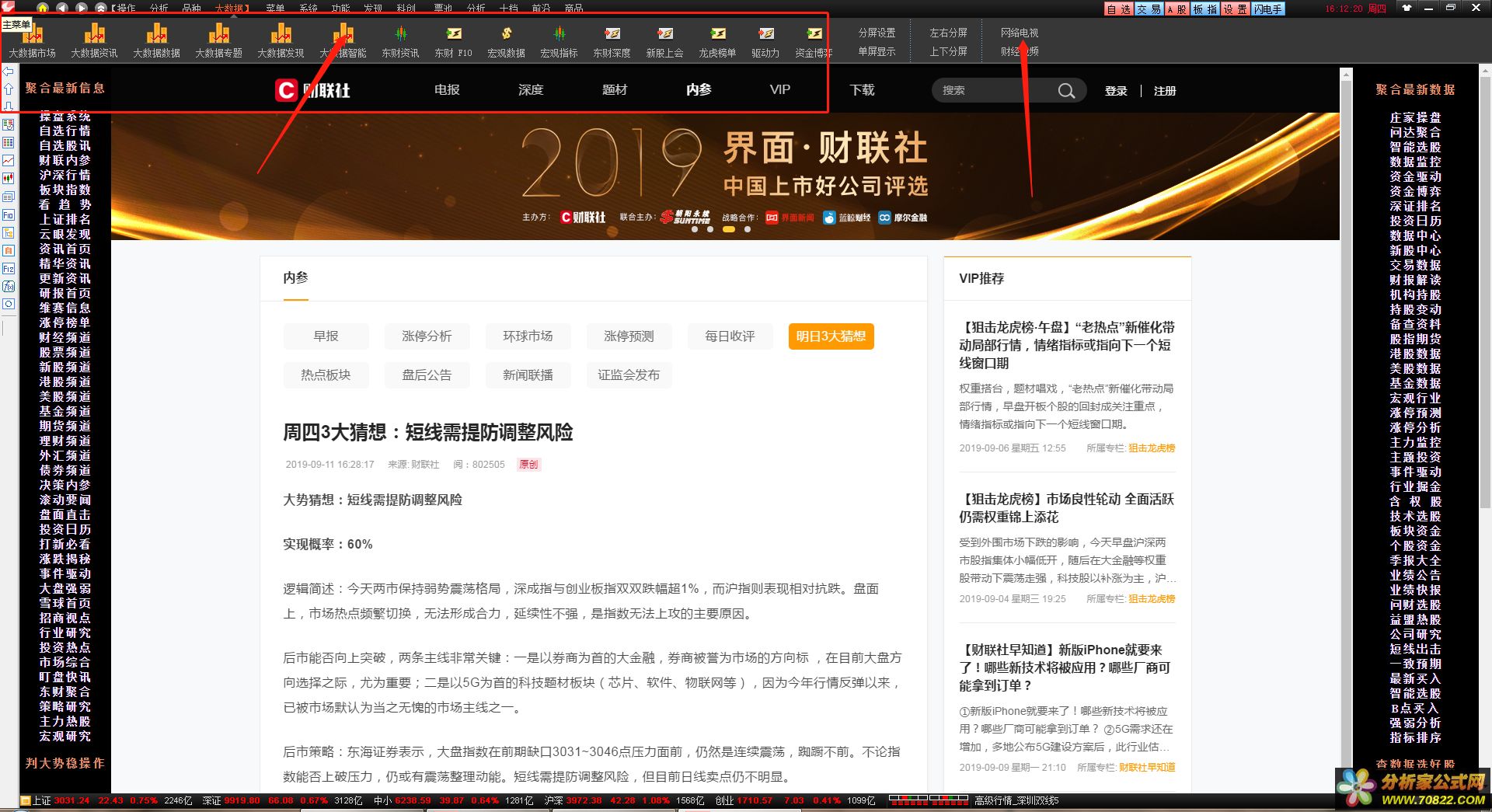This screenshot has height=812, width=1492.
Task: Open VIP article 市场良性轮动 全面活跃
Action: click(1066, 507)
